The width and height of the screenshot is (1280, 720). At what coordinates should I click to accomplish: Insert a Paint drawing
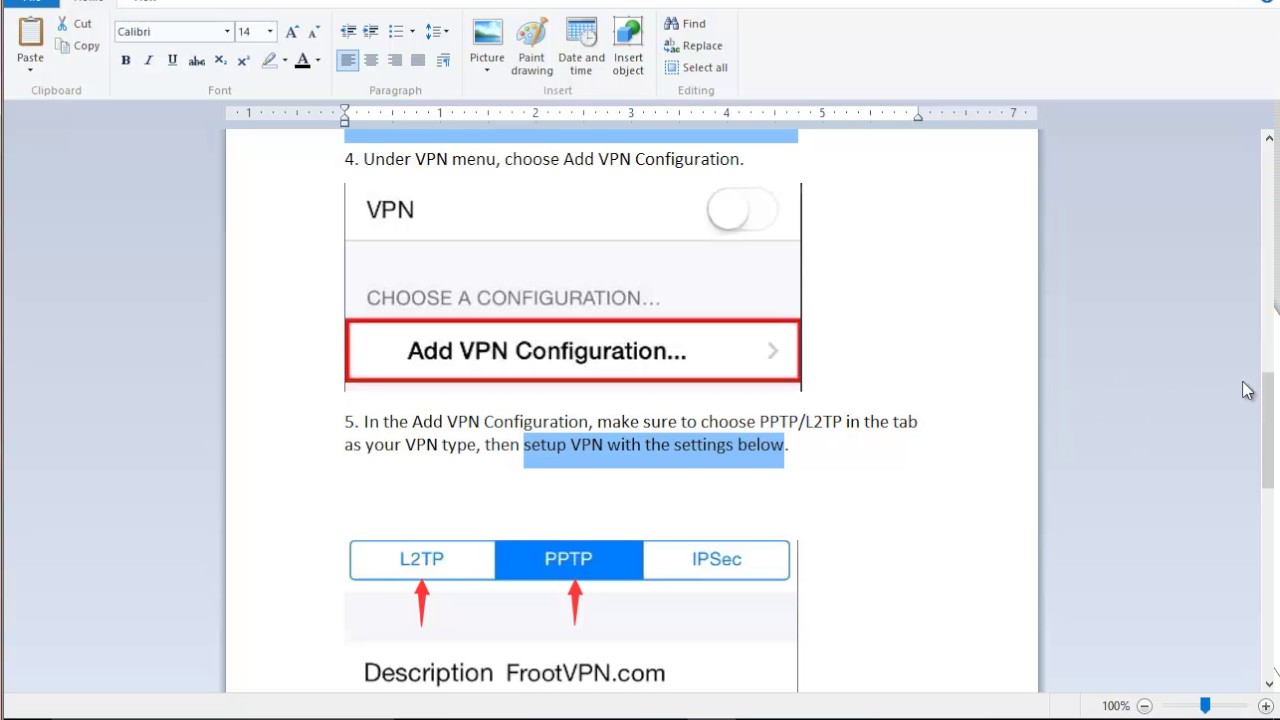[x=532, y=46]
